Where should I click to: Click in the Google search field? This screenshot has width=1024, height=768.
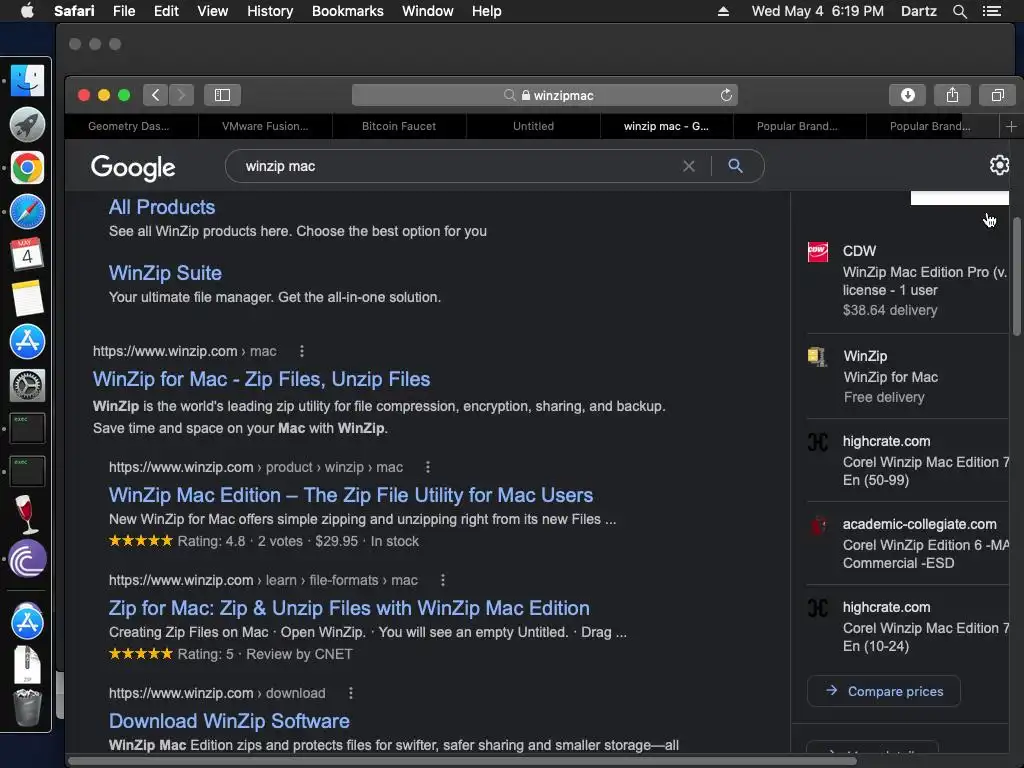[457, 167]
